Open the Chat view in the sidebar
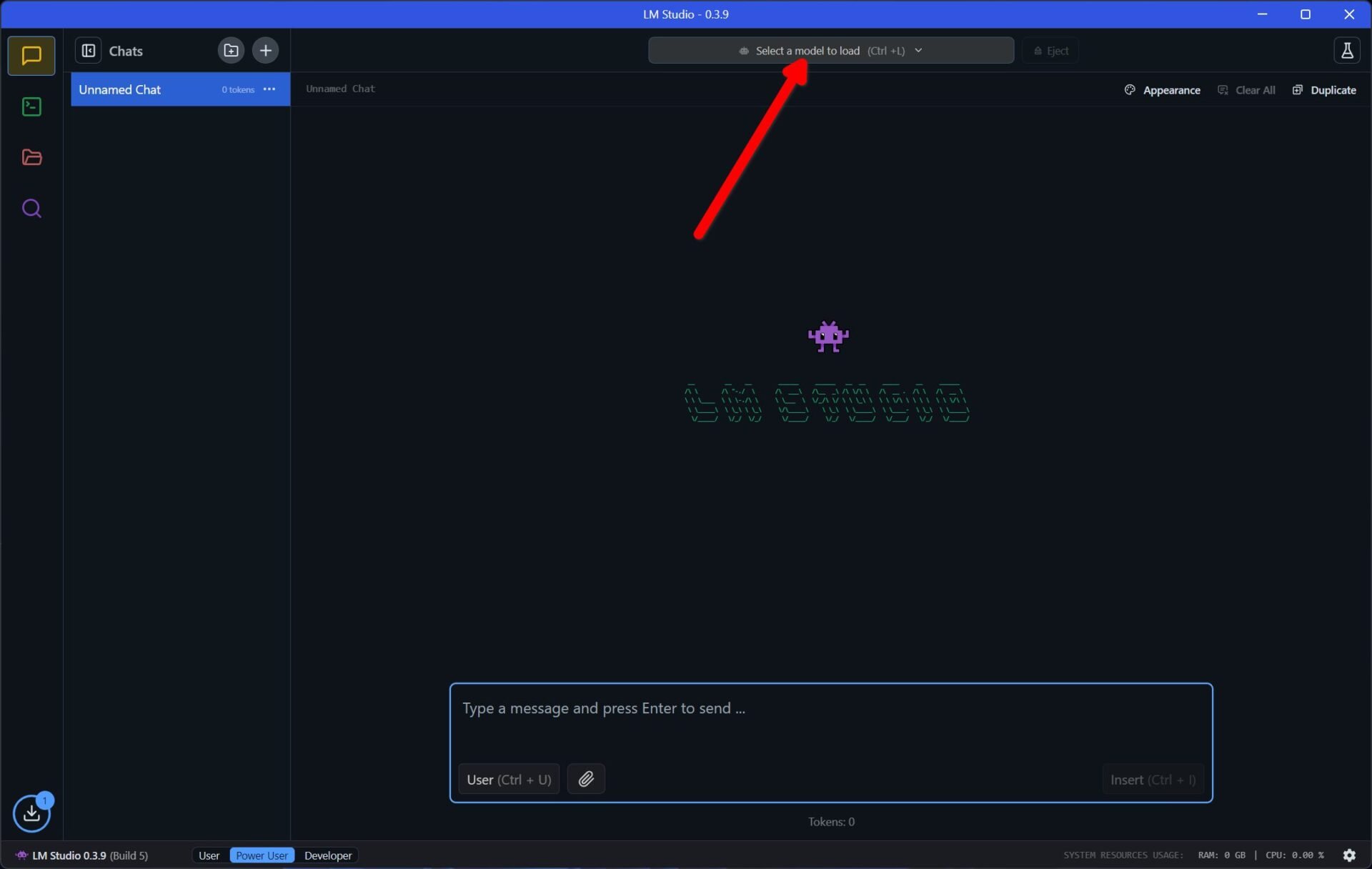Viewport: 1372px width, 869px height. click(x=31, y=56)
